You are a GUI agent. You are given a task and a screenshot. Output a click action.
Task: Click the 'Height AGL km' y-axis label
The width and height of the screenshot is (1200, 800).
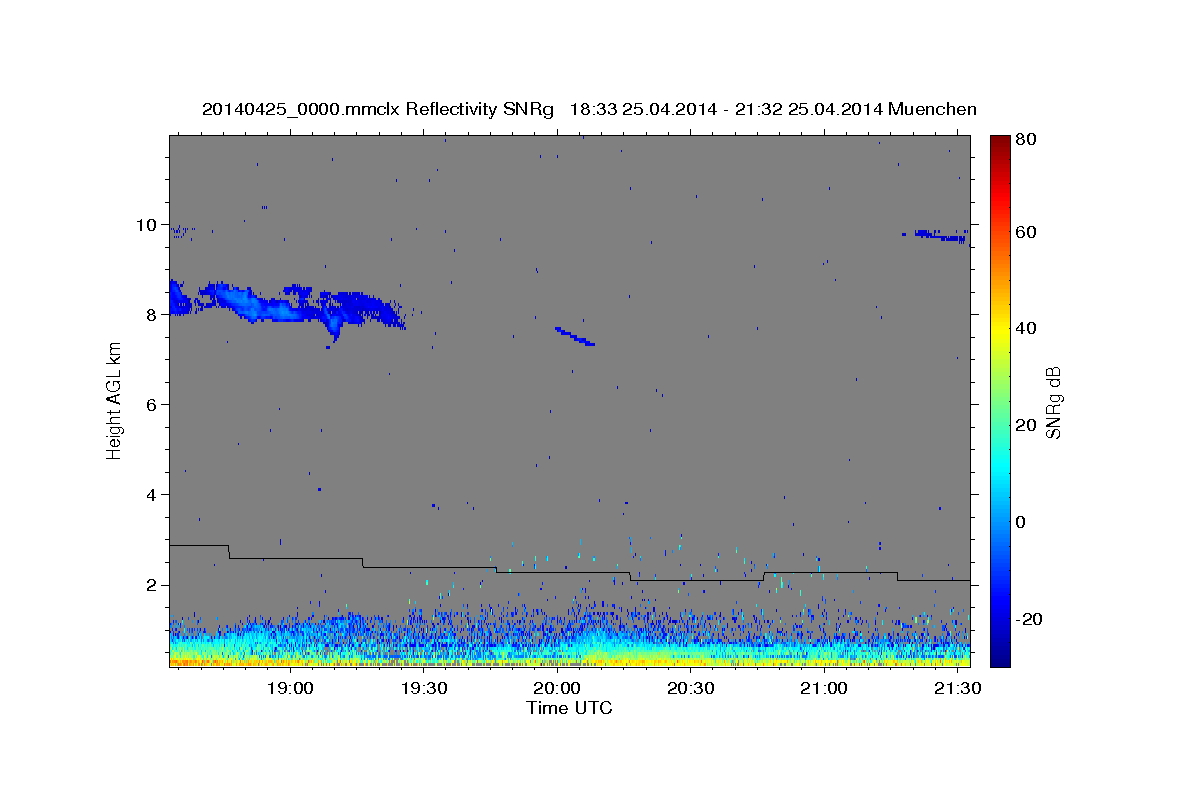point(115,400)
